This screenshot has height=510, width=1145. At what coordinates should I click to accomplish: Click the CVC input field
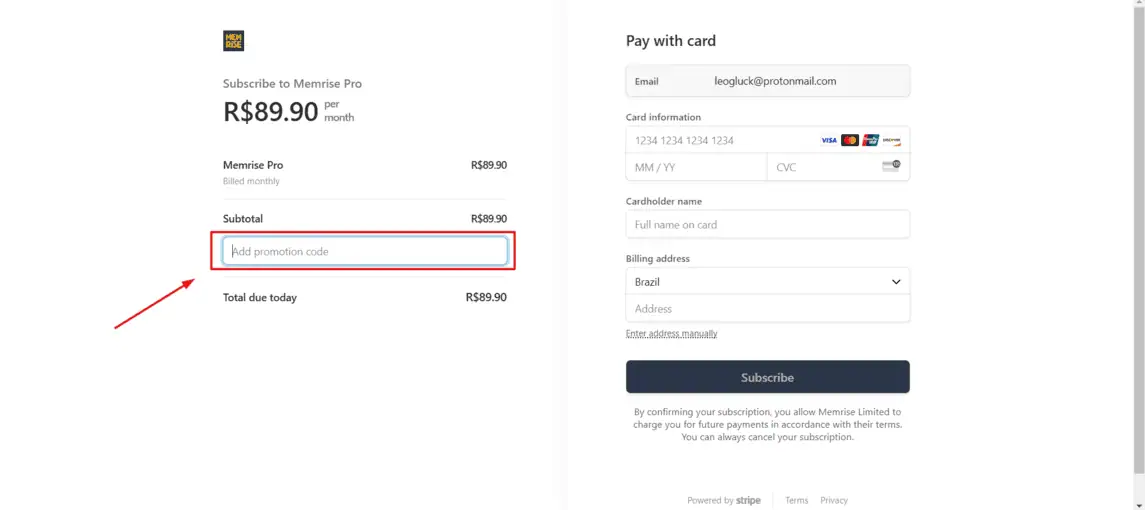click(838, 167)
